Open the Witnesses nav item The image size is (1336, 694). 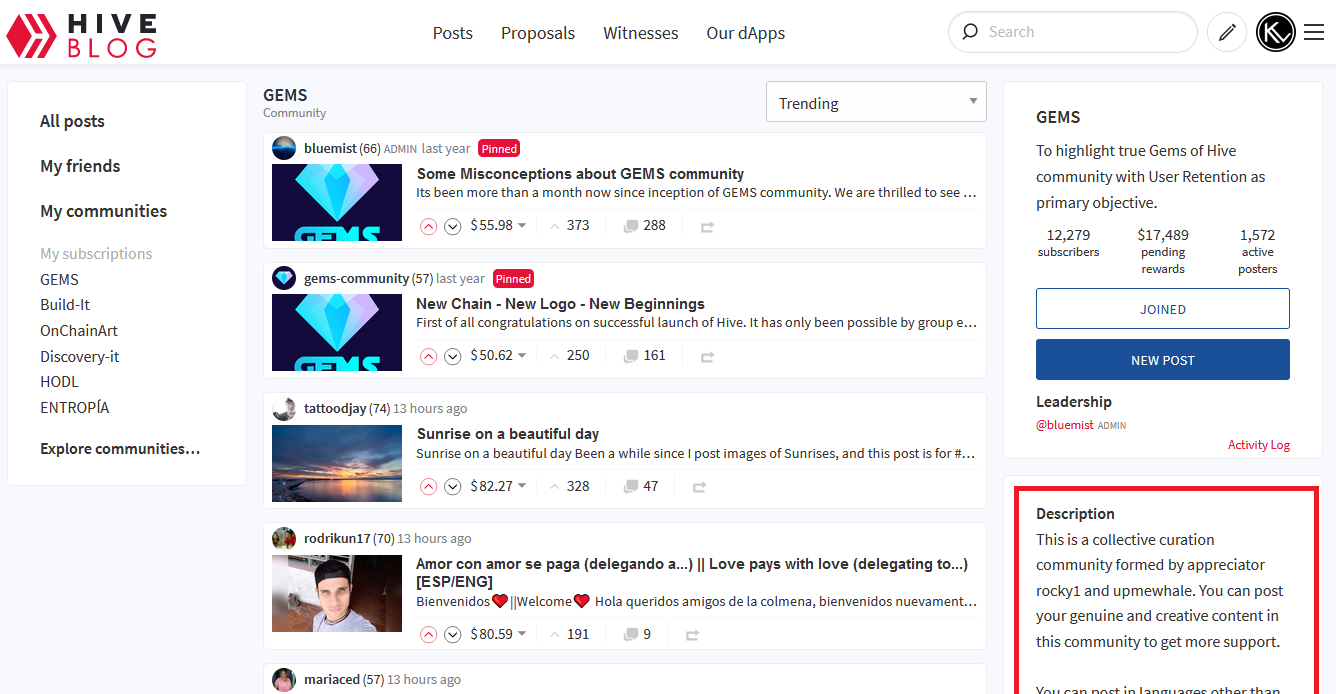641,33
